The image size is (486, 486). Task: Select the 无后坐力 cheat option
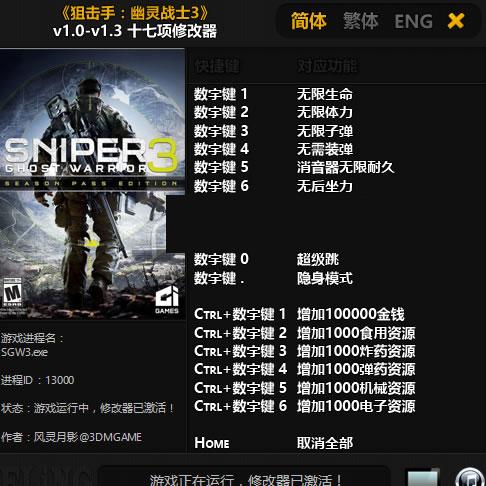coord(325,186)
